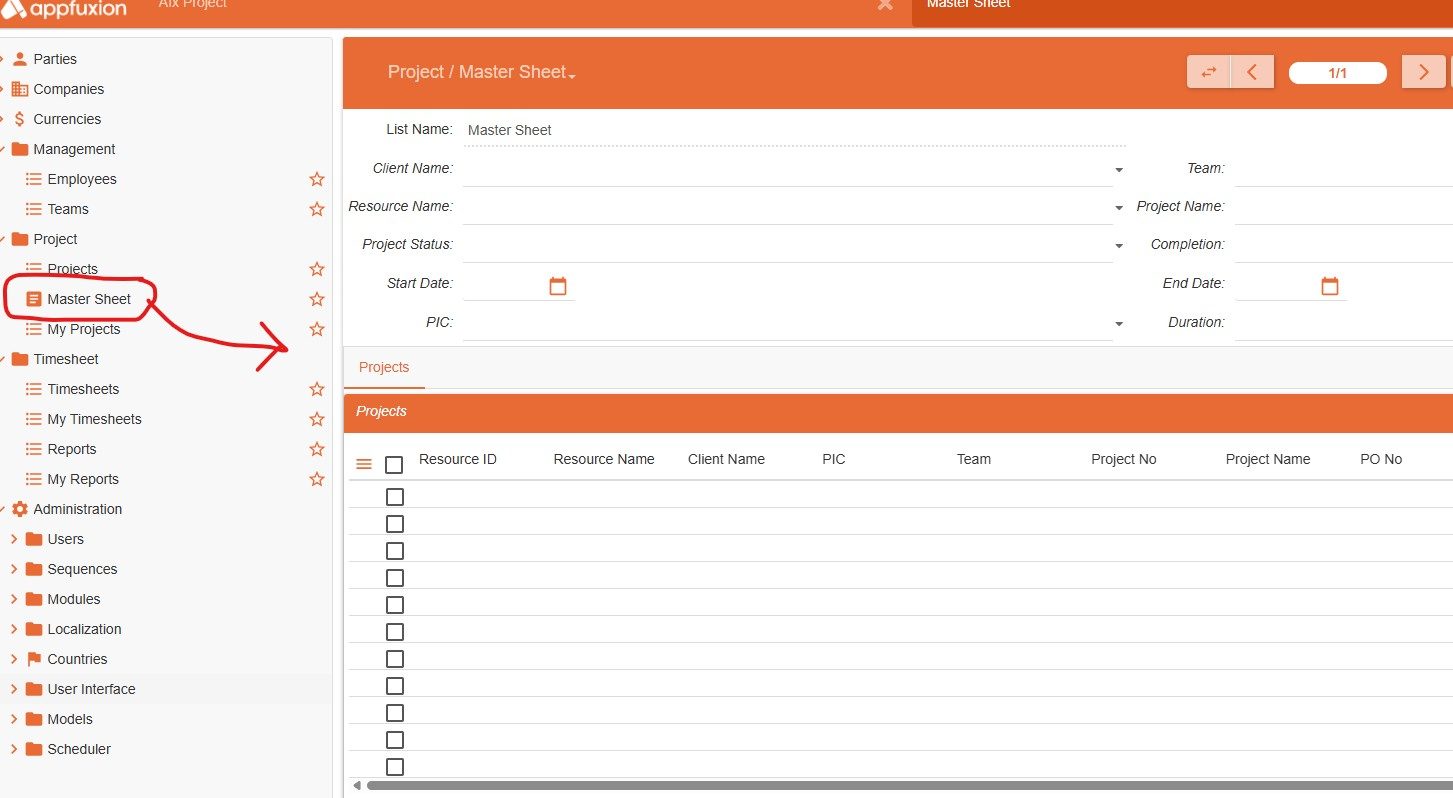Click the Countries flag icon

pos(34,659)
